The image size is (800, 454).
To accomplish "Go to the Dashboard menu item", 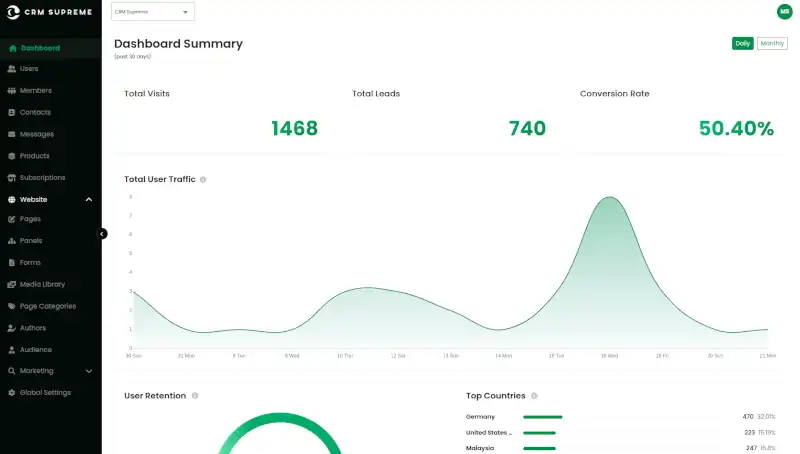I will (x=51, y=48).
